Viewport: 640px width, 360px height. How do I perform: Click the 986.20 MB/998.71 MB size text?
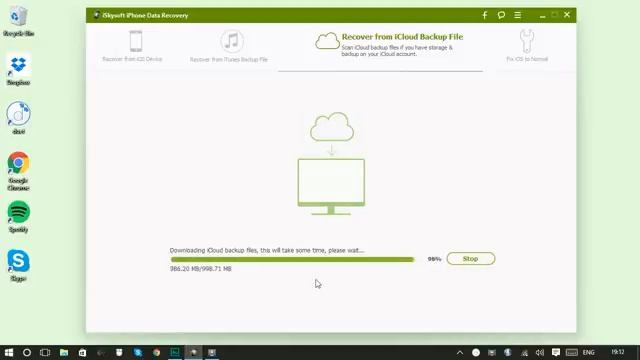tap(200, 269)
